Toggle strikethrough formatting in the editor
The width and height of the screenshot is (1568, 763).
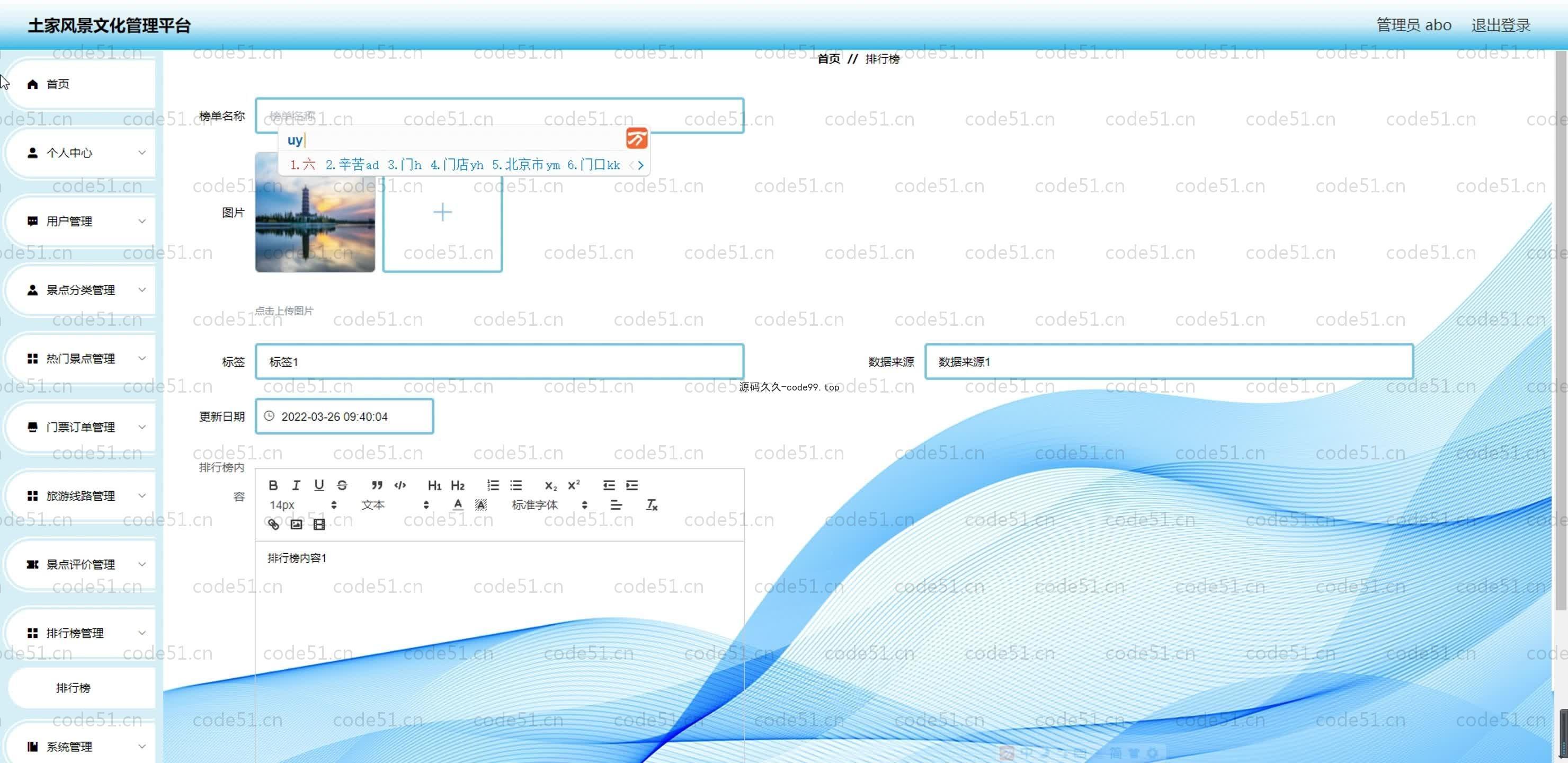342,485
